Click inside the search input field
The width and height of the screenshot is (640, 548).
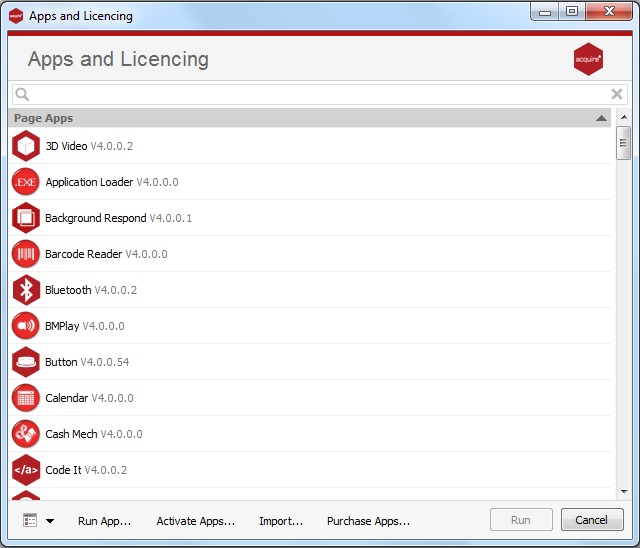[x=320, y=94]
